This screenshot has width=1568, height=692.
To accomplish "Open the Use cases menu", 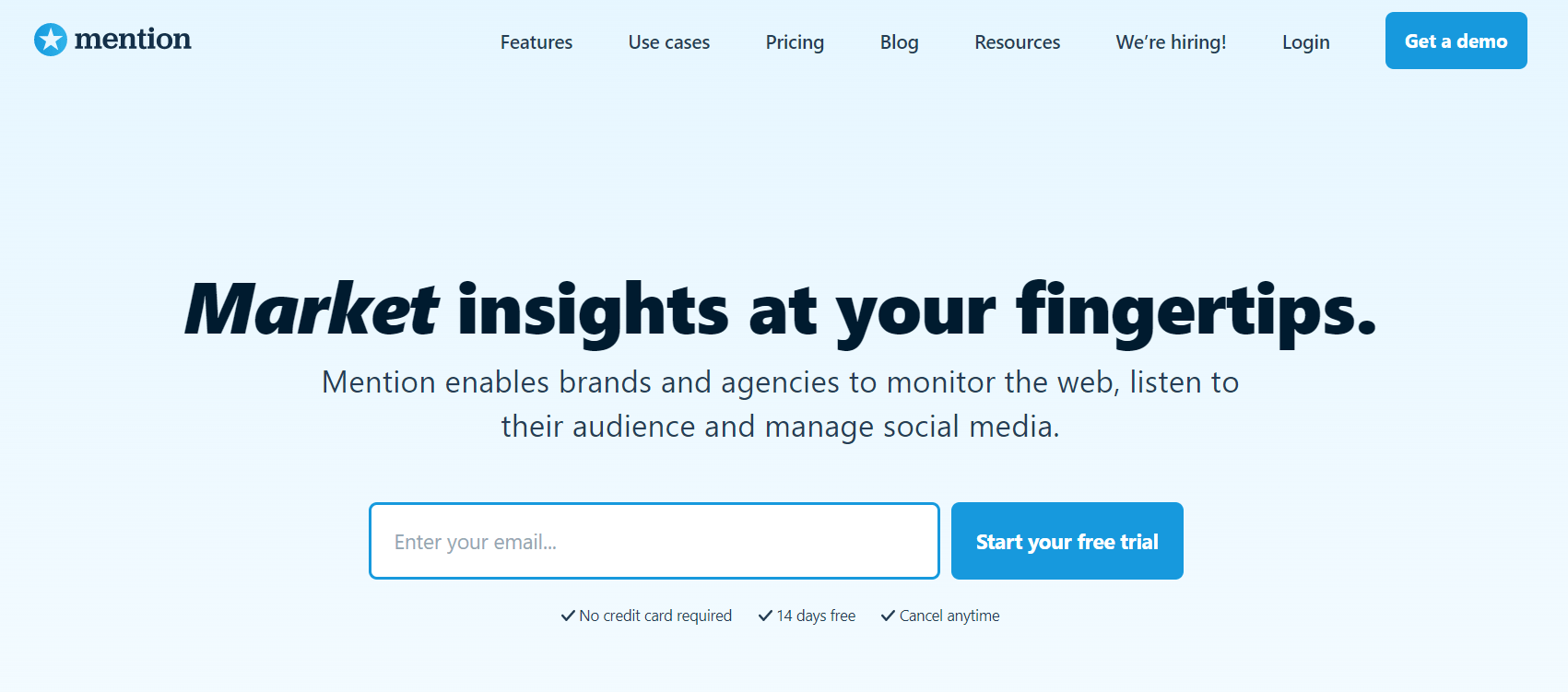I will click(669, 42).
